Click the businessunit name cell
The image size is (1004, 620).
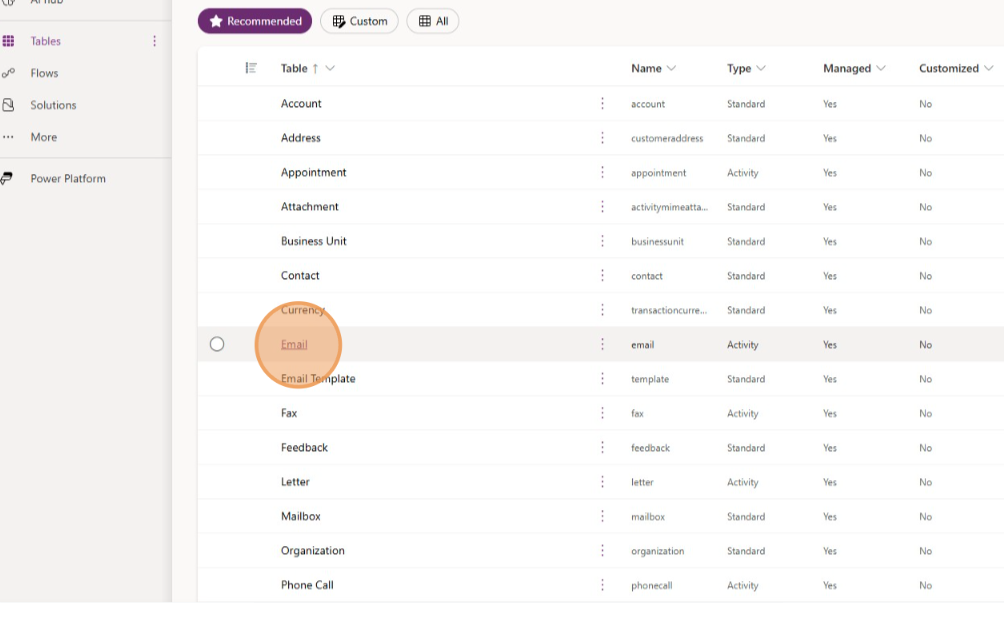click(x=657, y=242)
